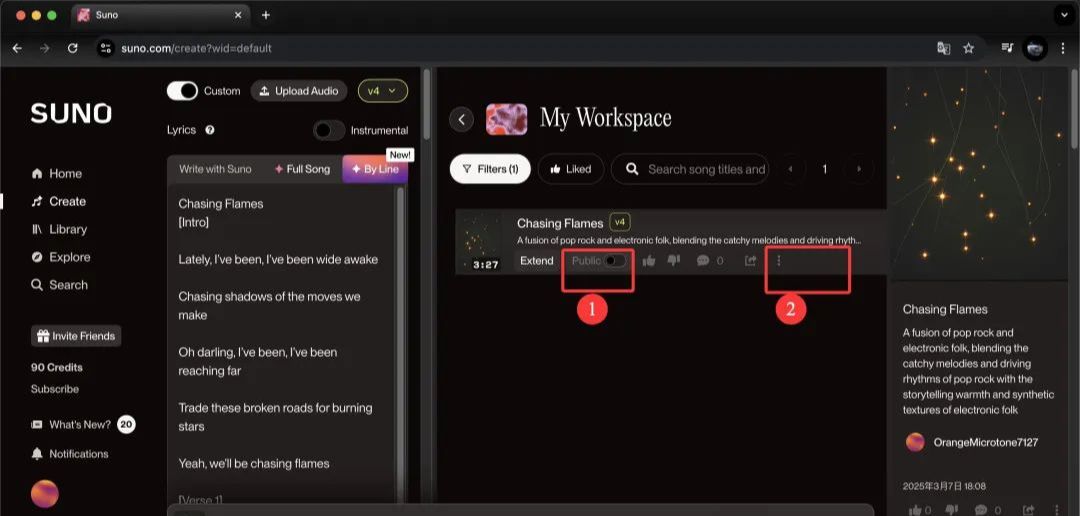Open the Filters (1) dropdown
Screen dimensions: 1080x516
[x=490, y=169]
